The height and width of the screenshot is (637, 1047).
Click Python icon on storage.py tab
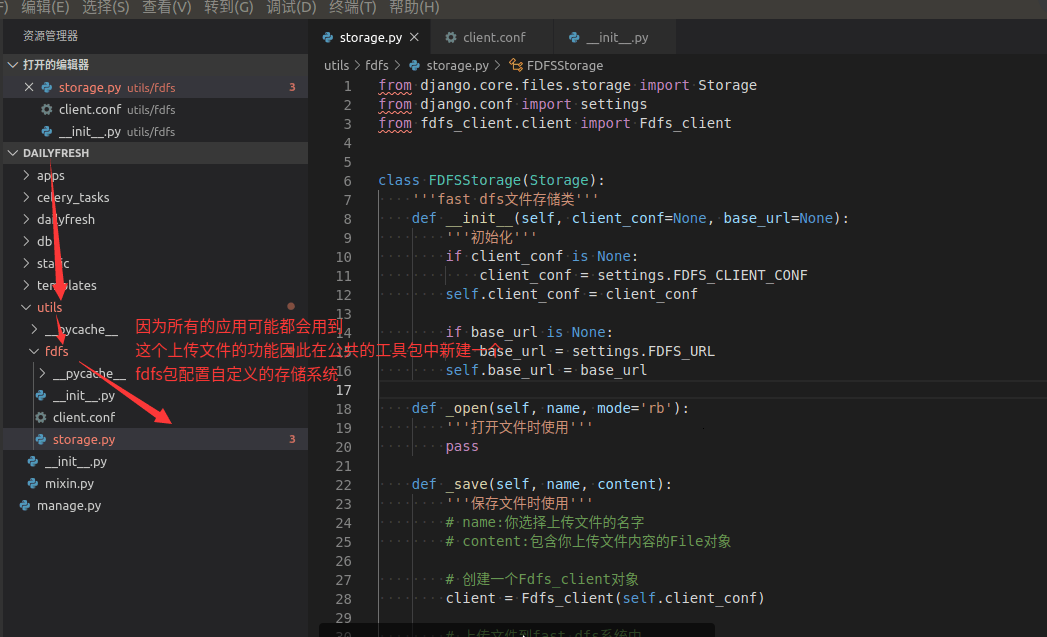[328, 37]
